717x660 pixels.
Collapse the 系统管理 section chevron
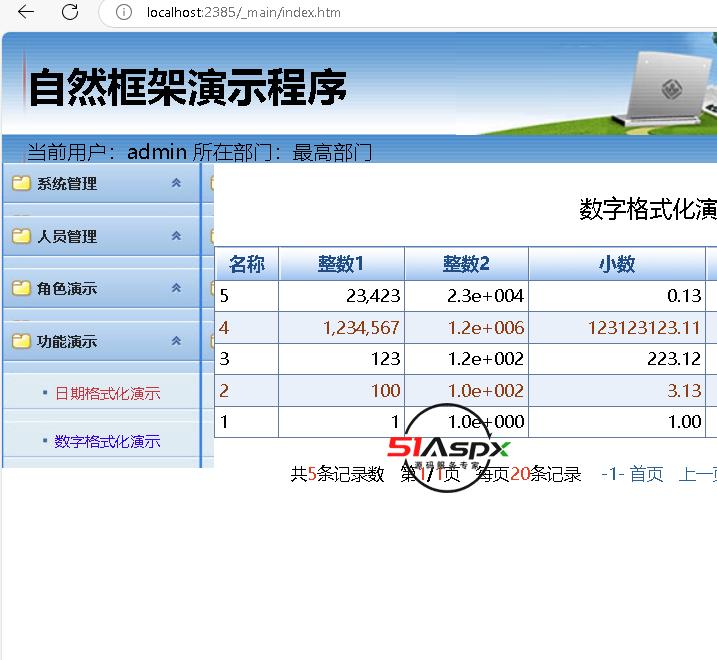pos(176,183)
